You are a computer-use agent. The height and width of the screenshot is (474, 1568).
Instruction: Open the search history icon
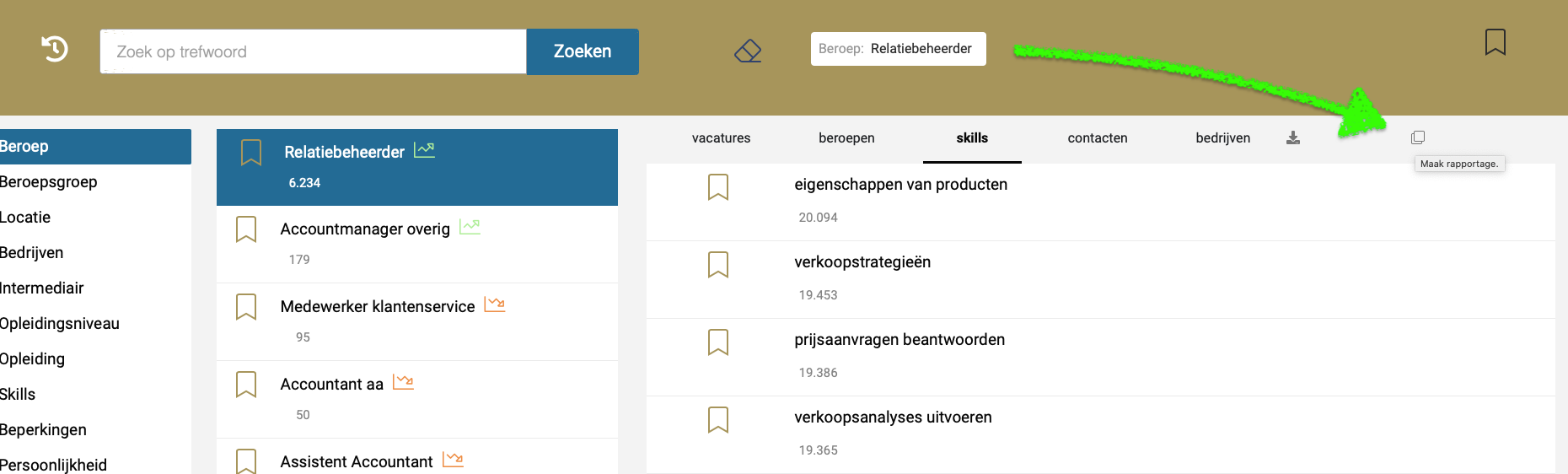click(x=55, y=49)
